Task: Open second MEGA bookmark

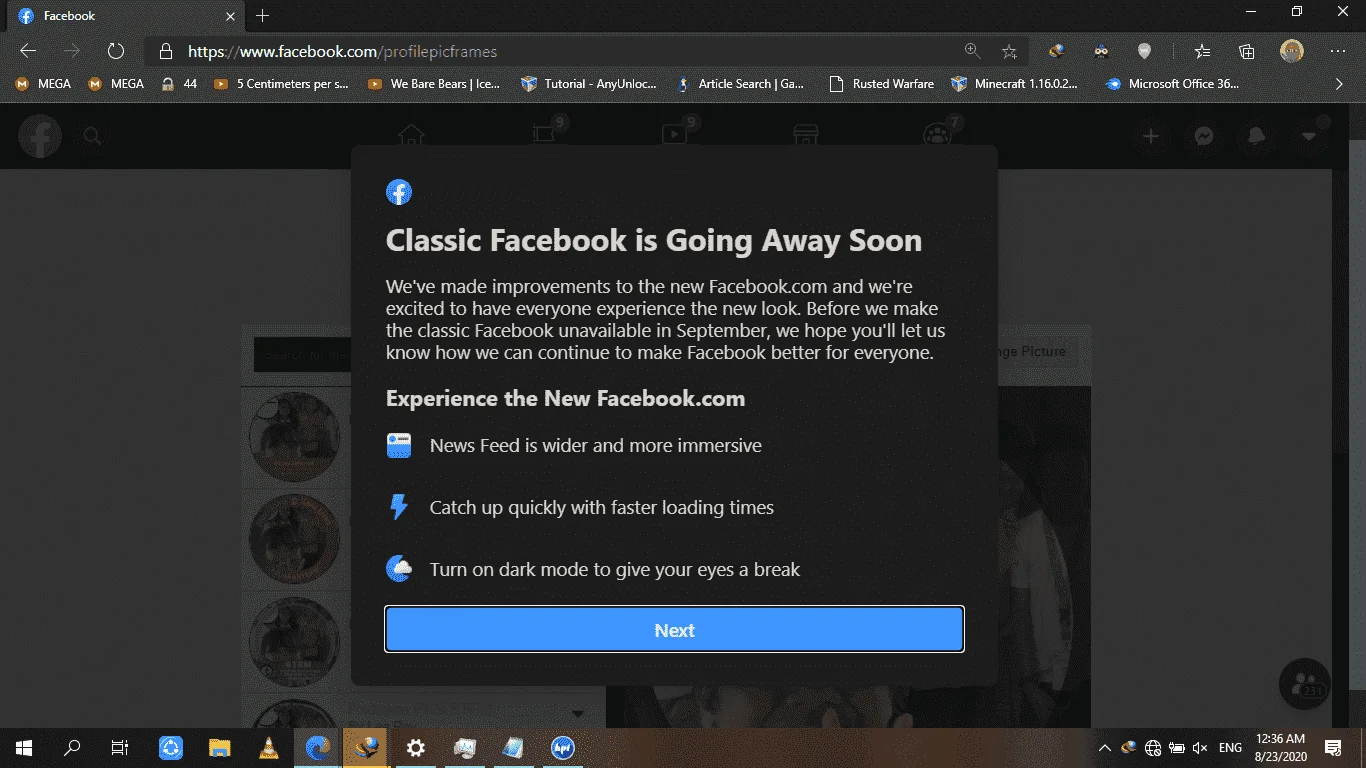Action: [116, 84]
